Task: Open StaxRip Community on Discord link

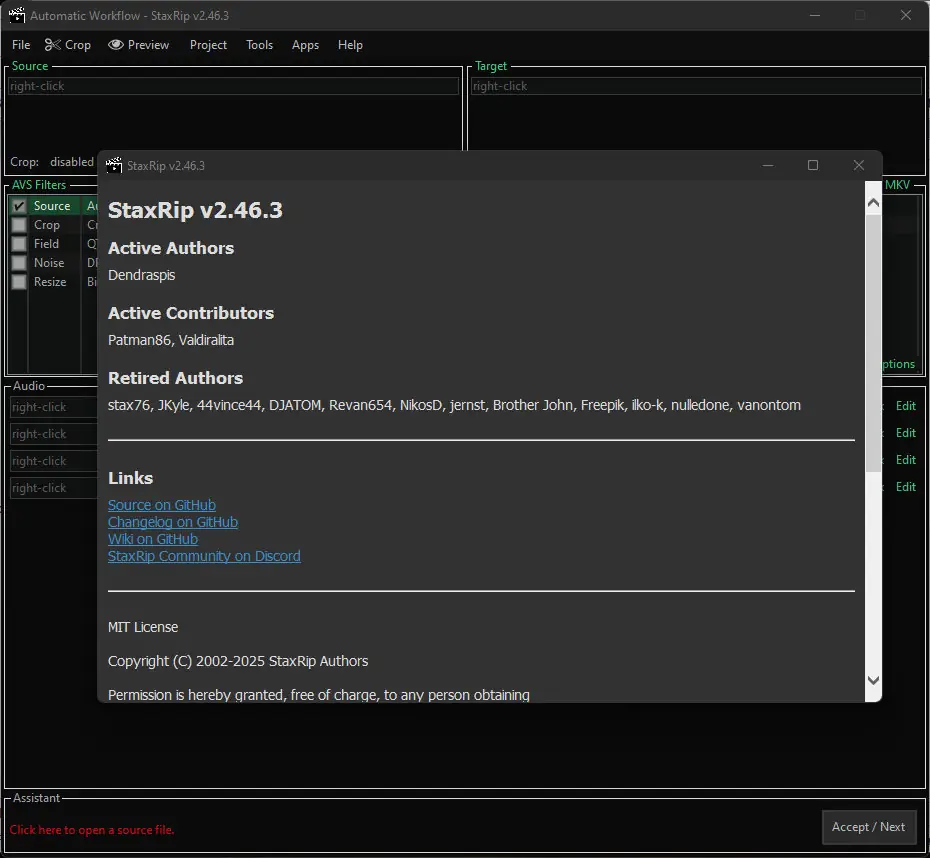Action: pos(204,556)
